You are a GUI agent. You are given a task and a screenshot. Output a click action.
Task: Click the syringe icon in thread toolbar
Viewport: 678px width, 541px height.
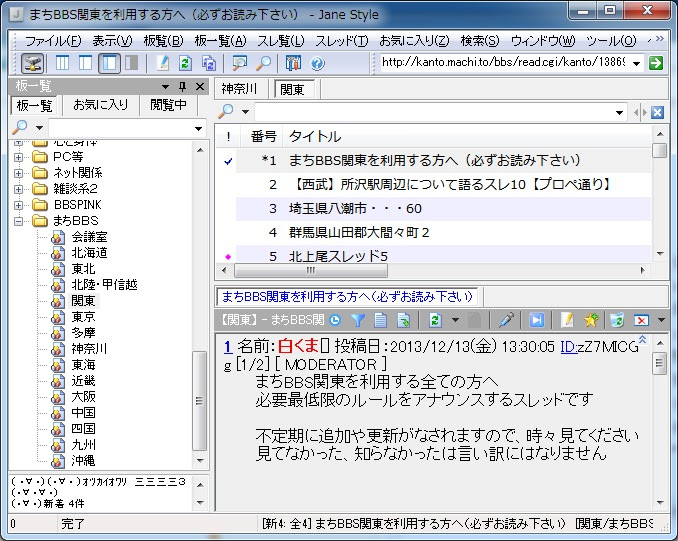click(x=506, y=320)
